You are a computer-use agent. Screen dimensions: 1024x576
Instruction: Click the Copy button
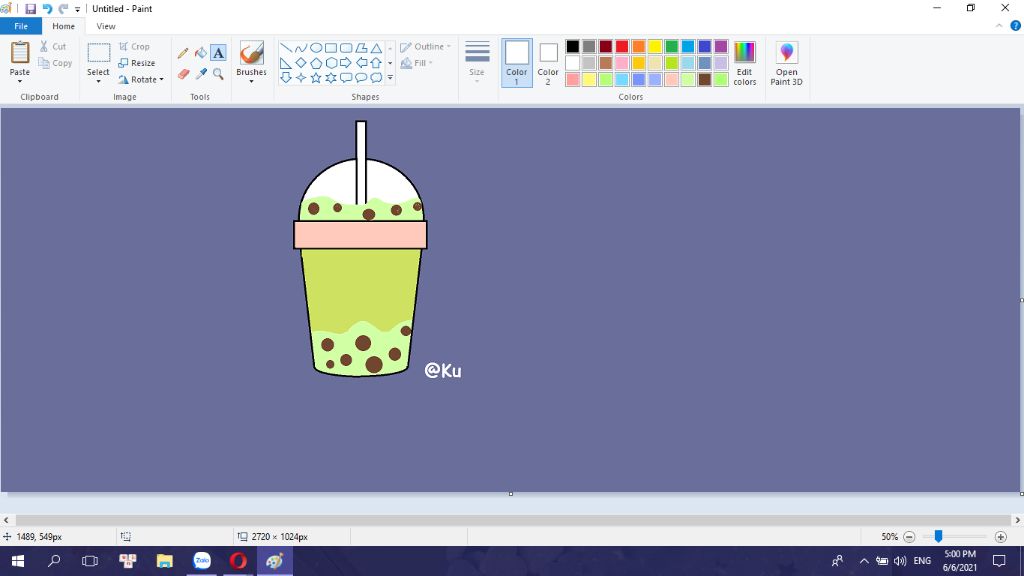[56, 63]
